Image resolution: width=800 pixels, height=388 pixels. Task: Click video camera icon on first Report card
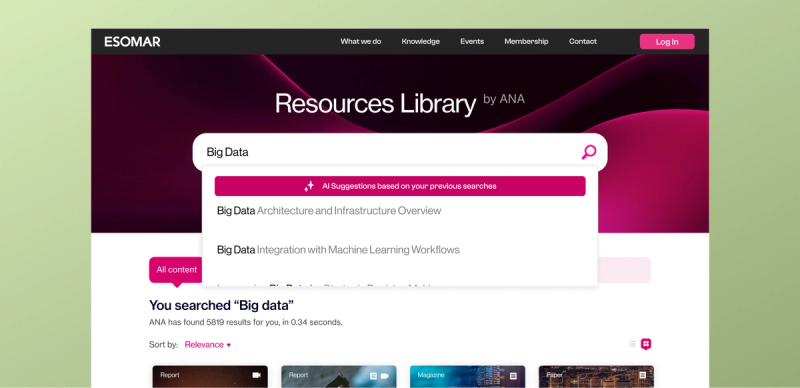coord(257,375)
